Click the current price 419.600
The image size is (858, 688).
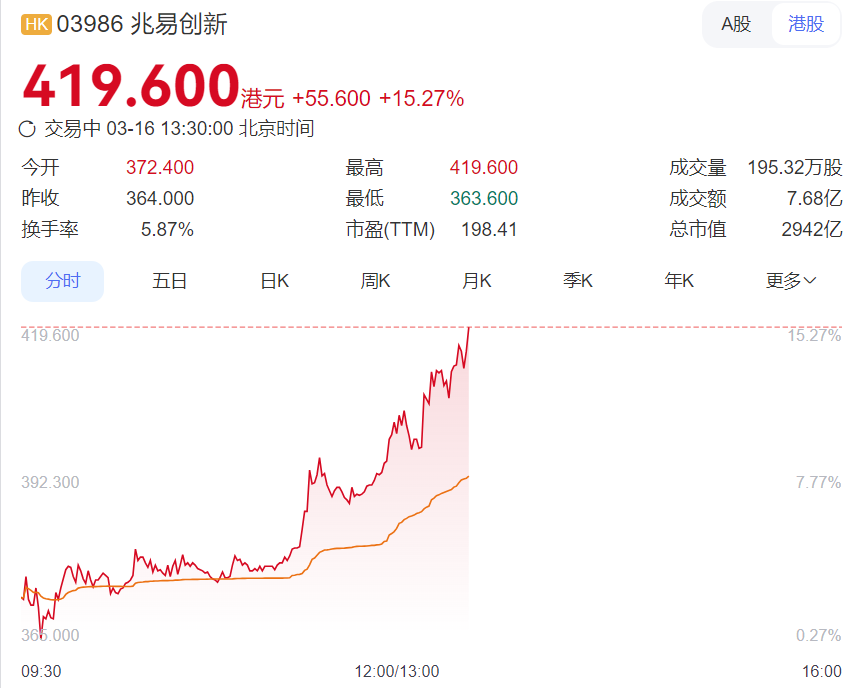(131, 87)
